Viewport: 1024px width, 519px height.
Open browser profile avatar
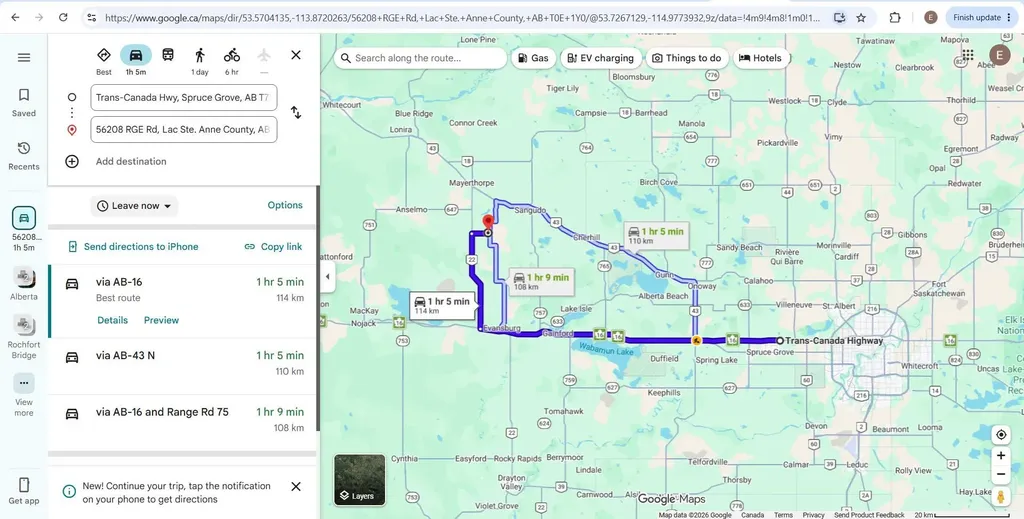[x=931, y=18]
